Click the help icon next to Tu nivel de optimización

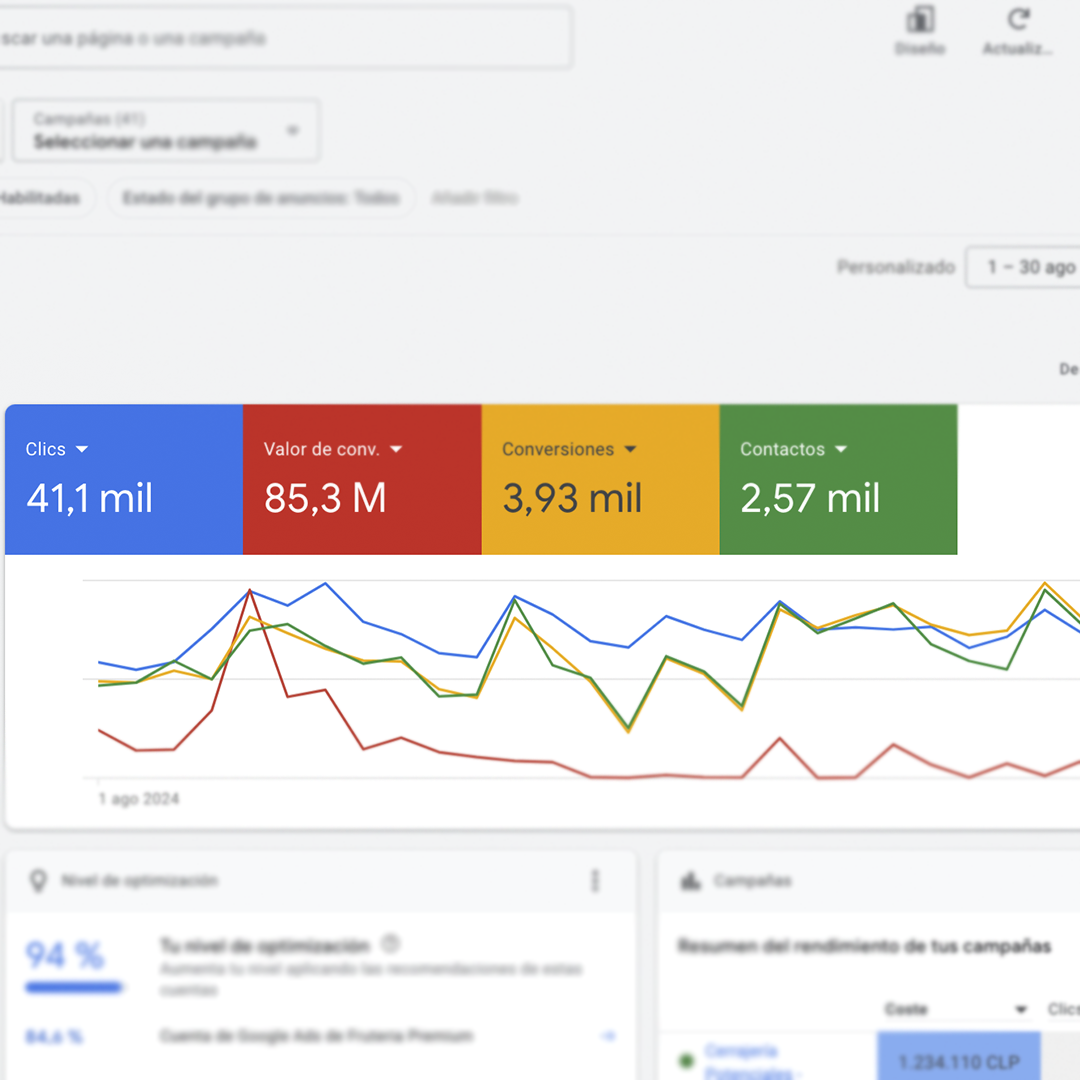[x=391, y=943]
